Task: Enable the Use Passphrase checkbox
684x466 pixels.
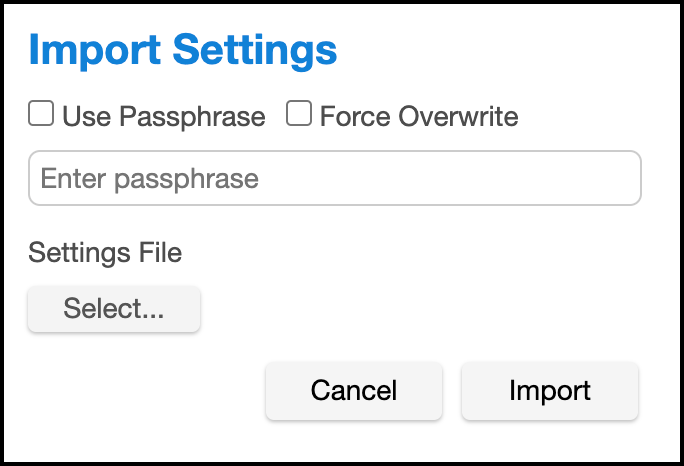Action: [41, 115]
